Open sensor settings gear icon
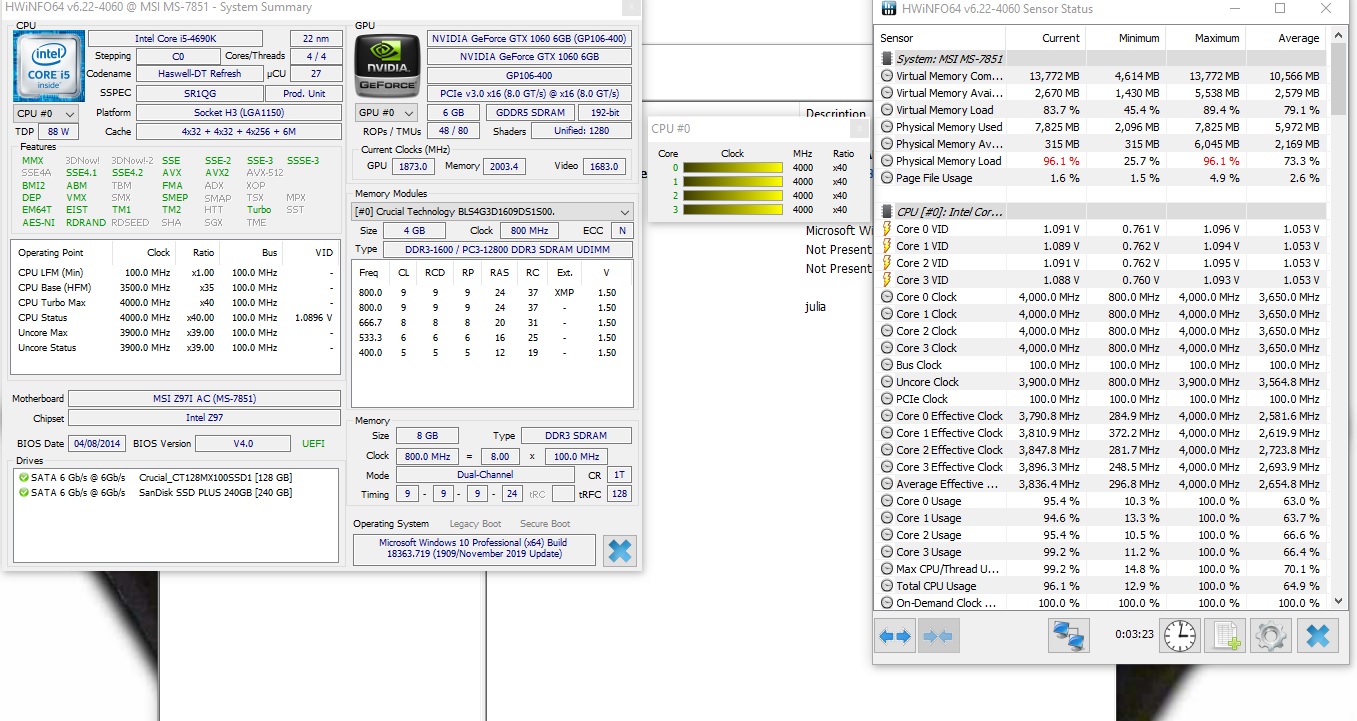The width and height of the screenshot is (1357, 721). [x=1271, y=635]
